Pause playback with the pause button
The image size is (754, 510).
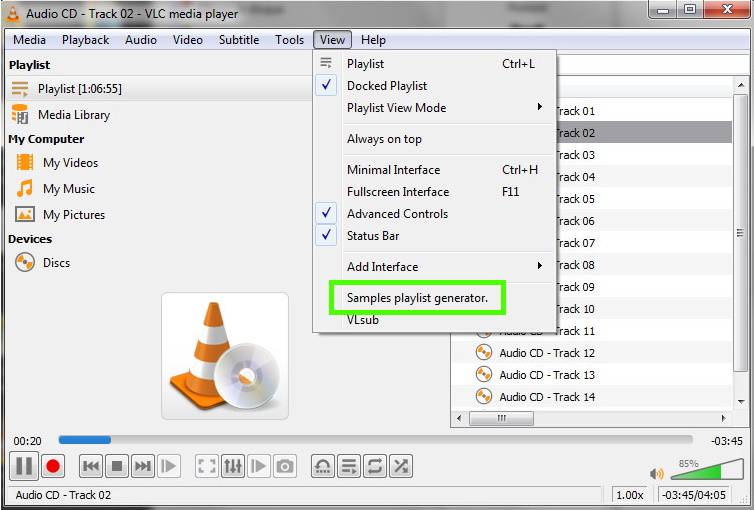[24, 466]
